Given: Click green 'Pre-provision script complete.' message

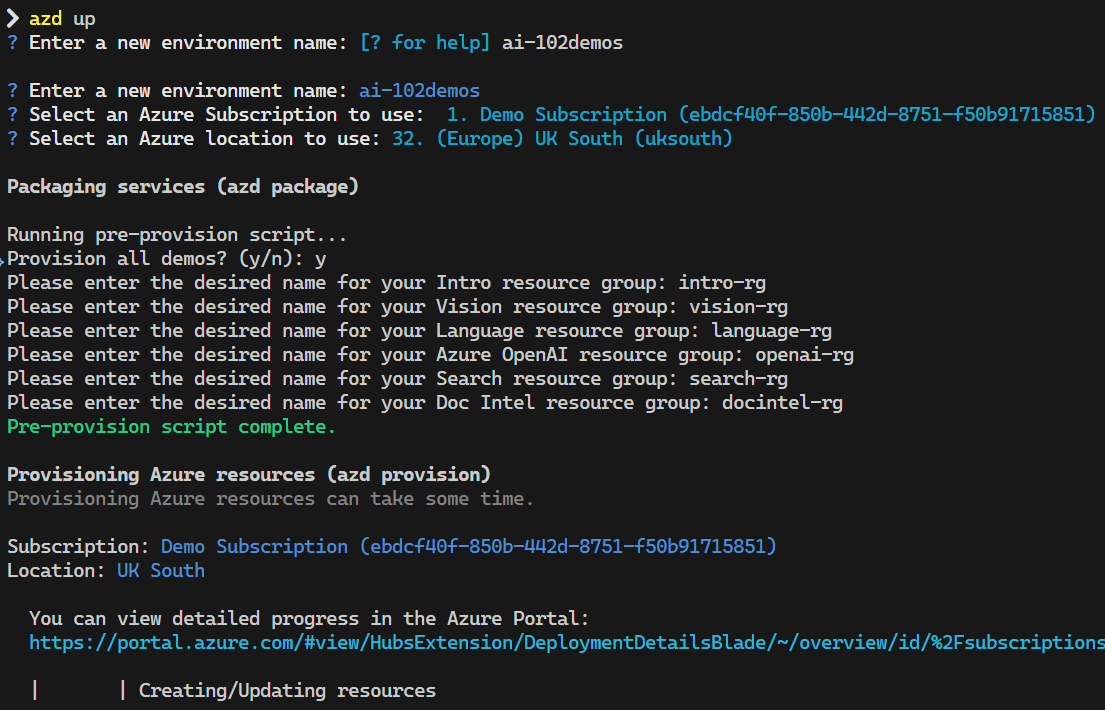Looking at the screenshot, I should 171,427.
